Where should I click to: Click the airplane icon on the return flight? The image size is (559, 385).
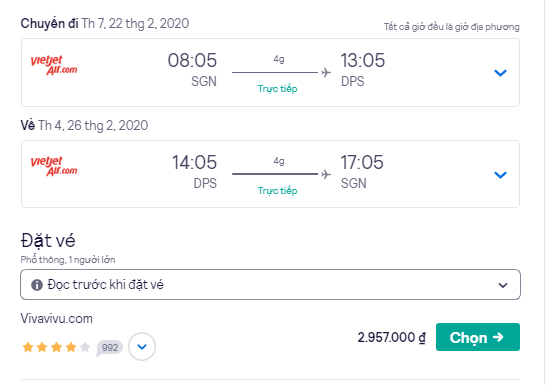pos(326,174)
